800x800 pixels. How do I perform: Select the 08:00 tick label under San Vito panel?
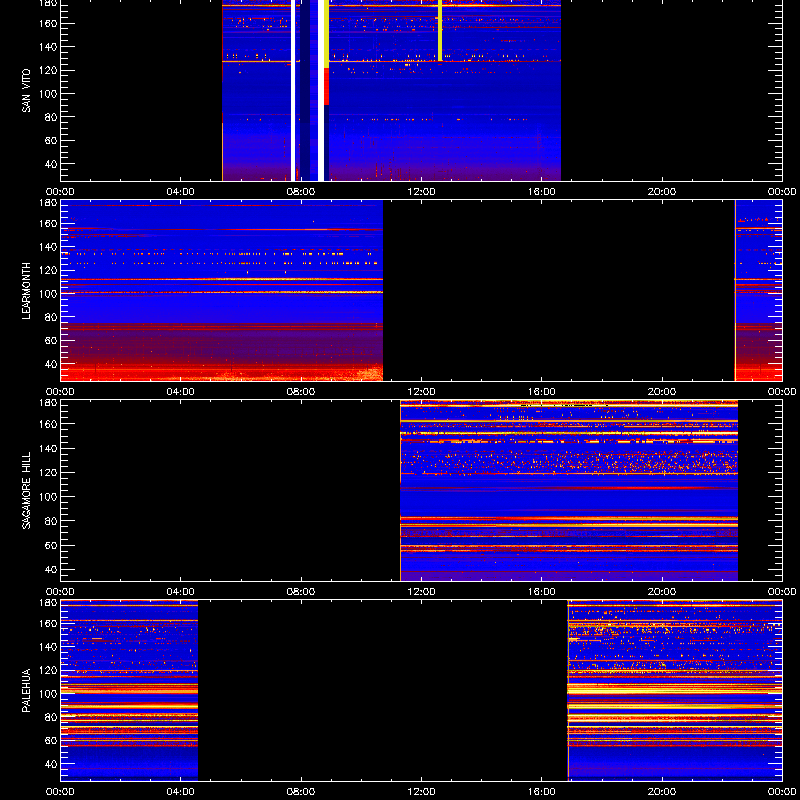301,192
